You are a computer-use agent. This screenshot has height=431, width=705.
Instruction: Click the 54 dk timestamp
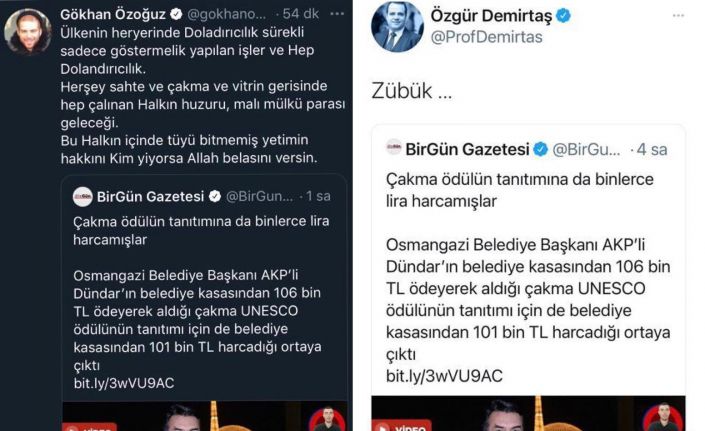tap(300, 14)
